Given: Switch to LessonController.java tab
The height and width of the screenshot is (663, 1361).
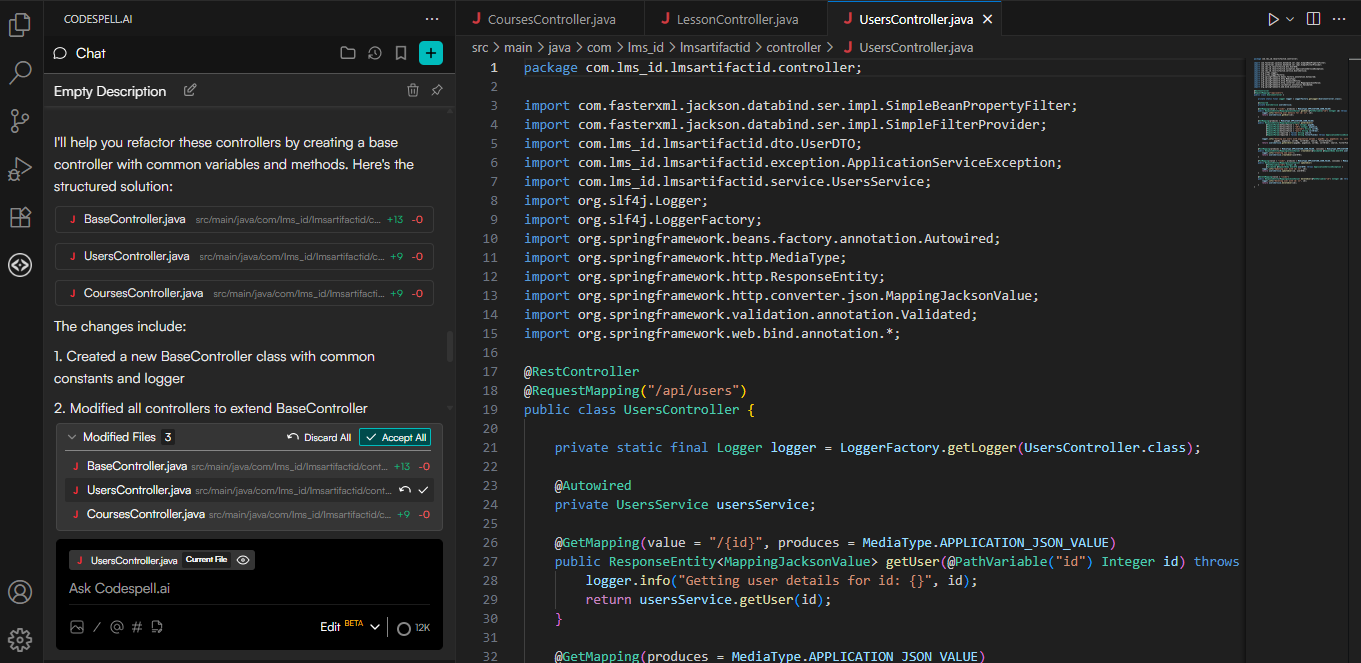Looking at the screenshot, I should click(736, 19).
